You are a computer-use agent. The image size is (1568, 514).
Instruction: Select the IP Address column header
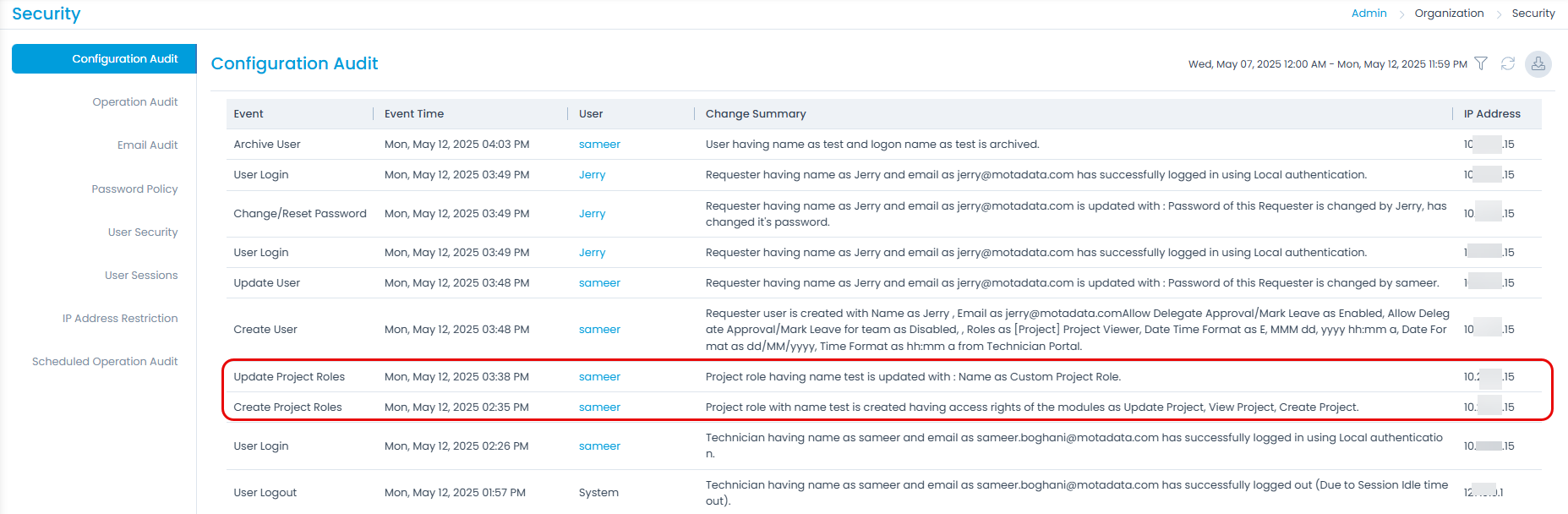click(x=1492, y=113)
